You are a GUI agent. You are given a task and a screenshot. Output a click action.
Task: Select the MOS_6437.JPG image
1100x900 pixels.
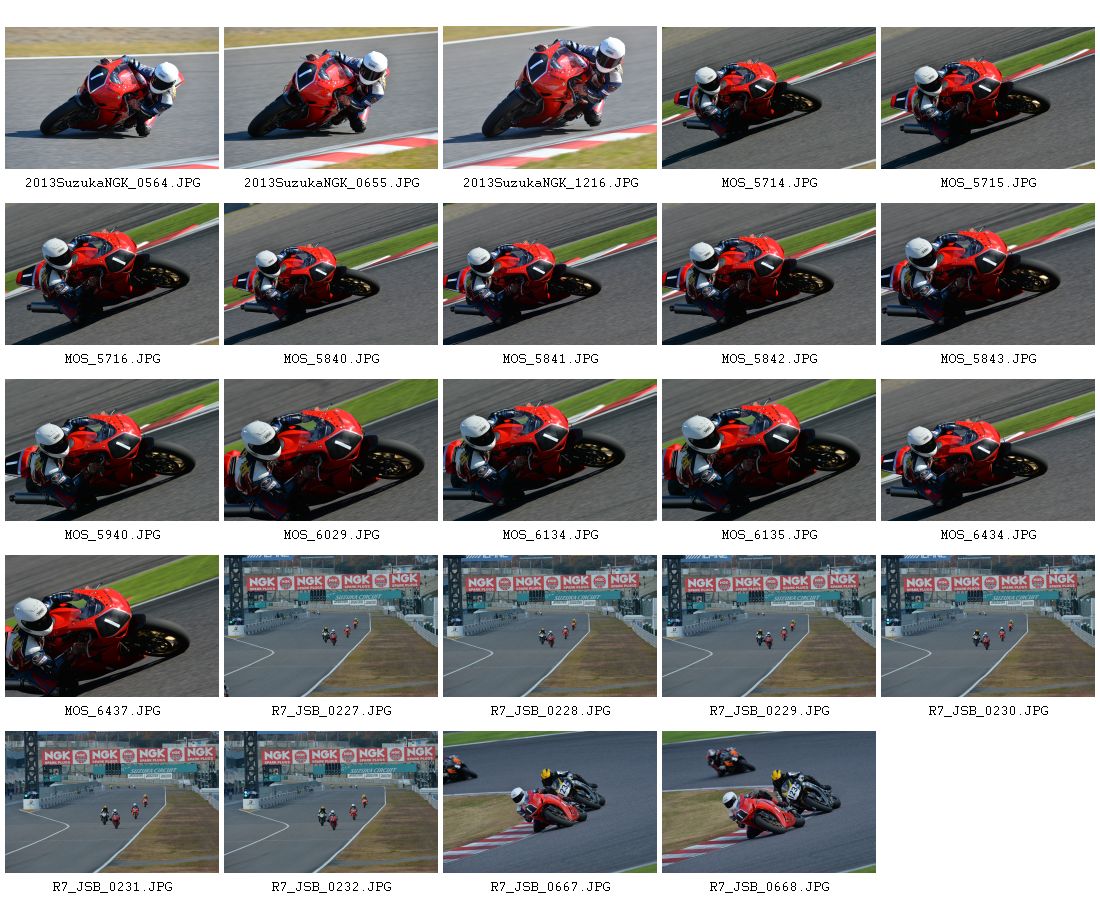point(112,626)
